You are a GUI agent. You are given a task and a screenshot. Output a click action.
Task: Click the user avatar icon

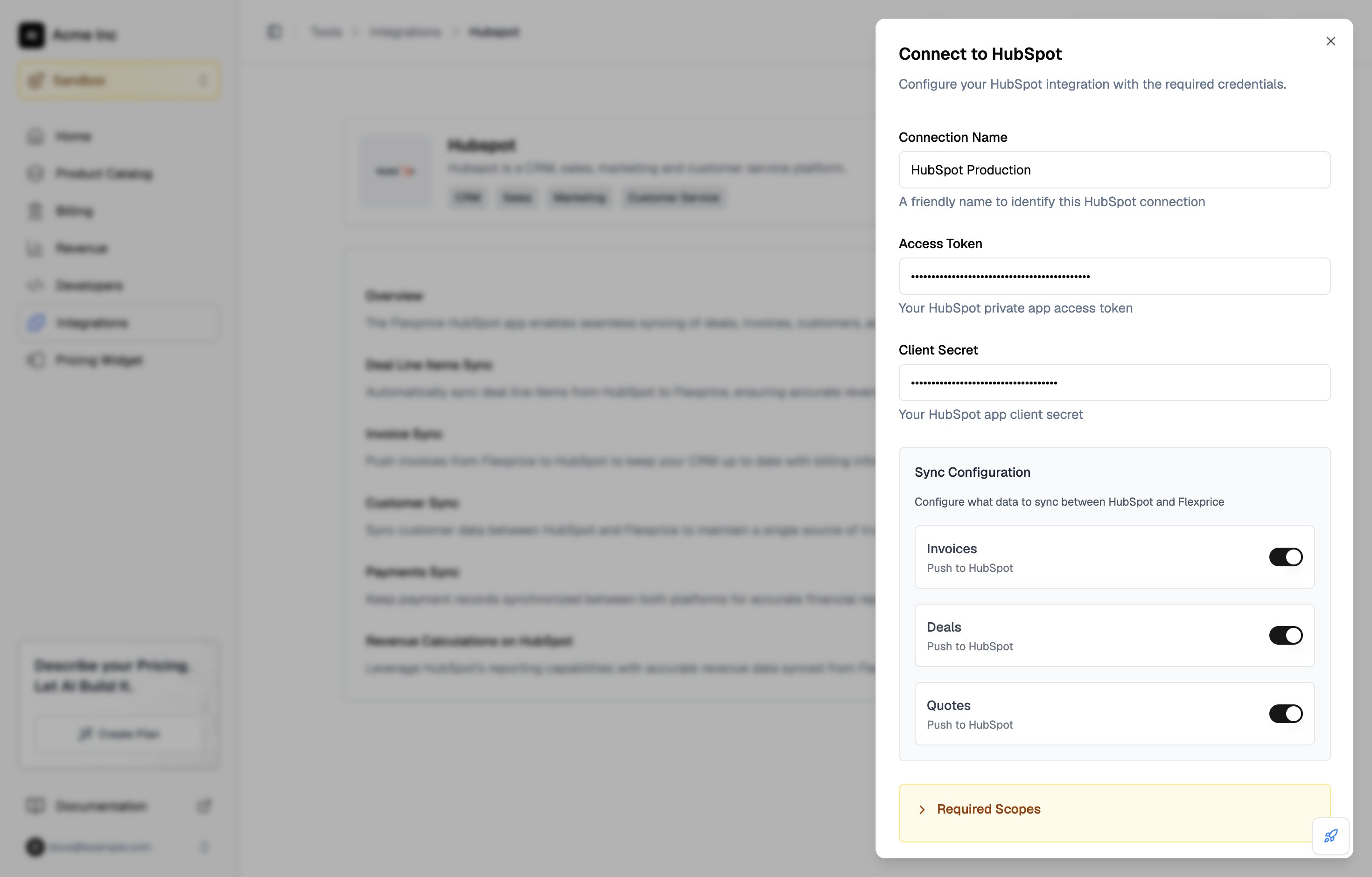35,847
